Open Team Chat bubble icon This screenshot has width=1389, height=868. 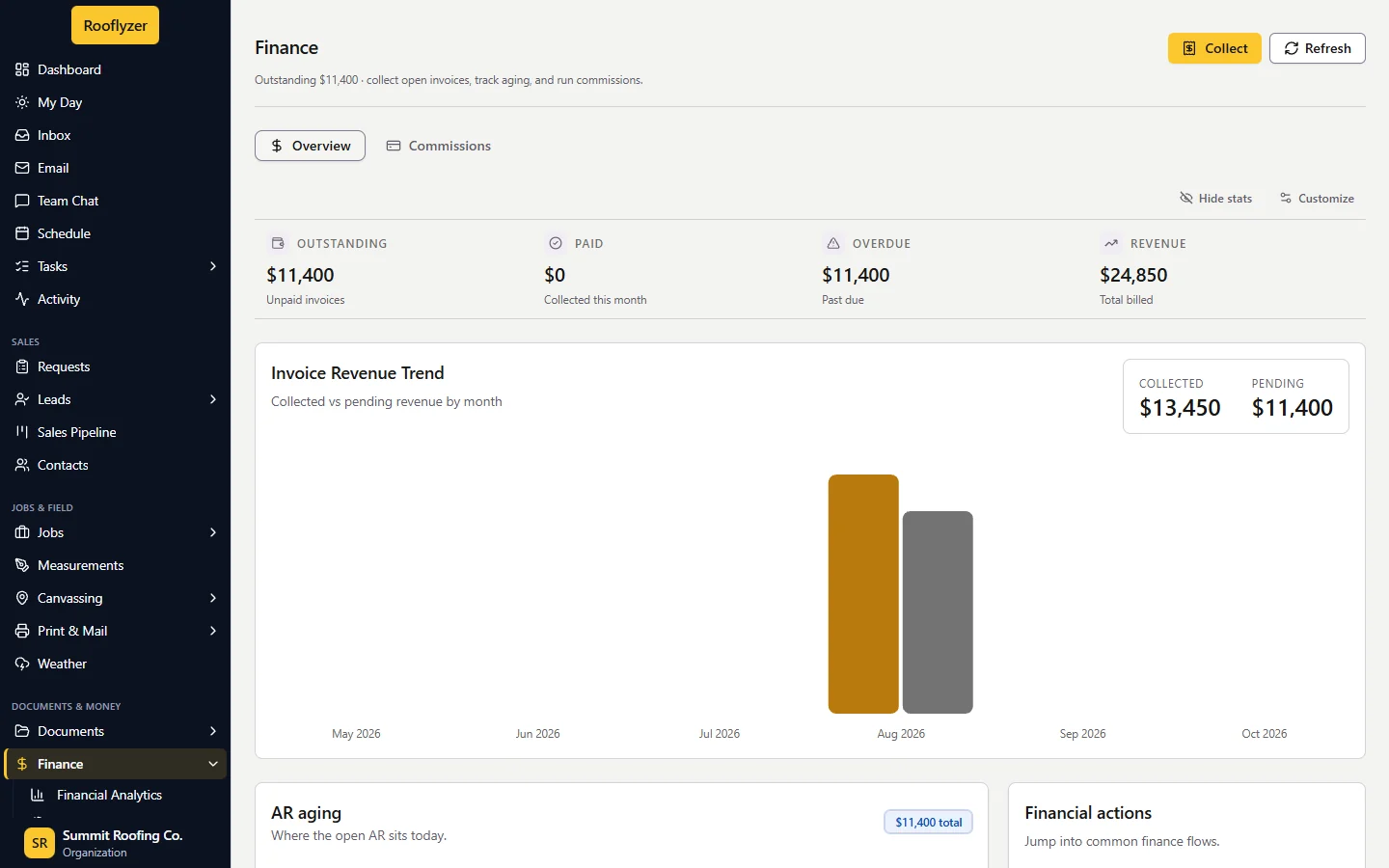point(22,201)
